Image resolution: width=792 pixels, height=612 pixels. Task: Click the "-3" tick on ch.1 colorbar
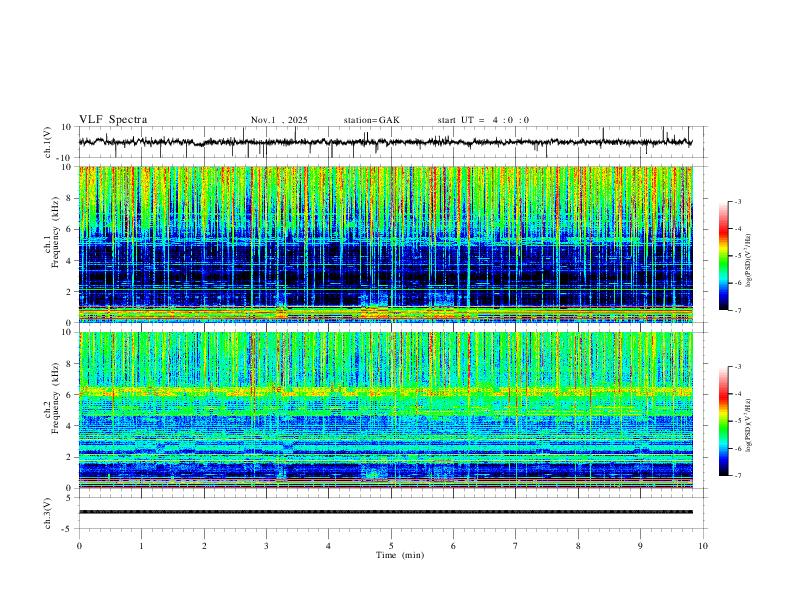738,201
